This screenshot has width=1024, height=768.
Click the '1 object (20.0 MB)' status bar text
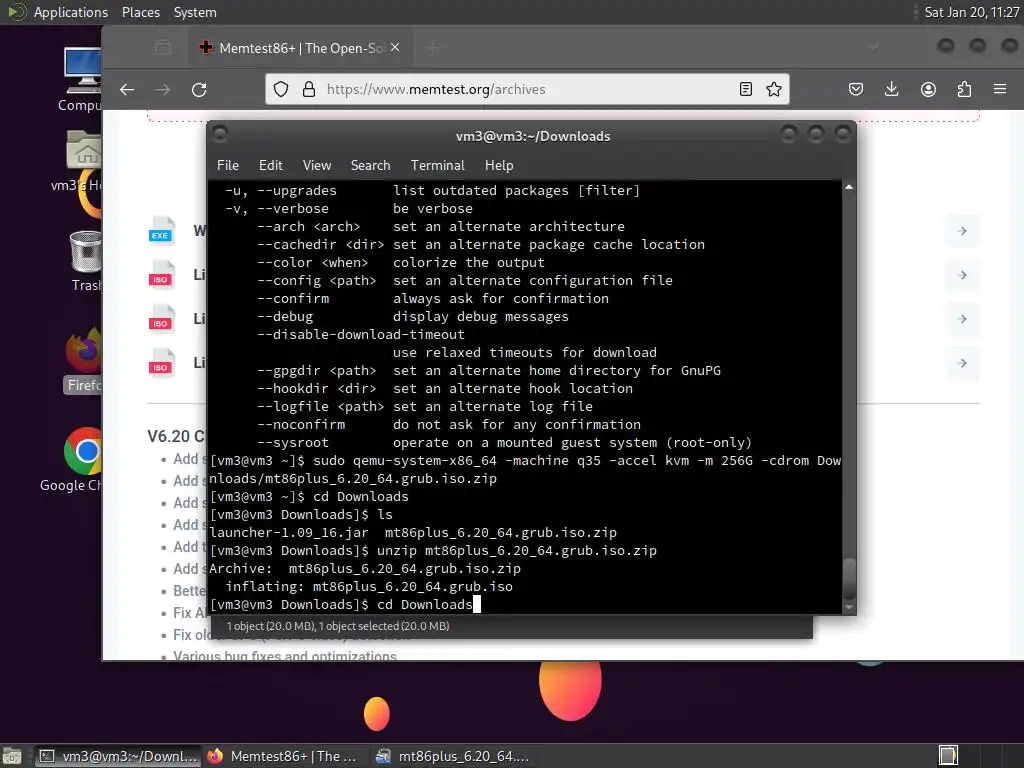[338, 626]
